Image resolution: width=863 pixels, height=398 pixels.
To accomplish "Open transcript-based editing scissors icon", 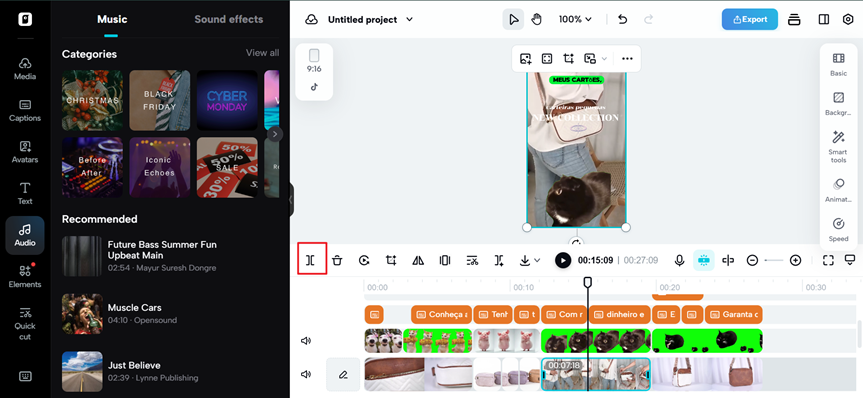I will click(472, 260).
